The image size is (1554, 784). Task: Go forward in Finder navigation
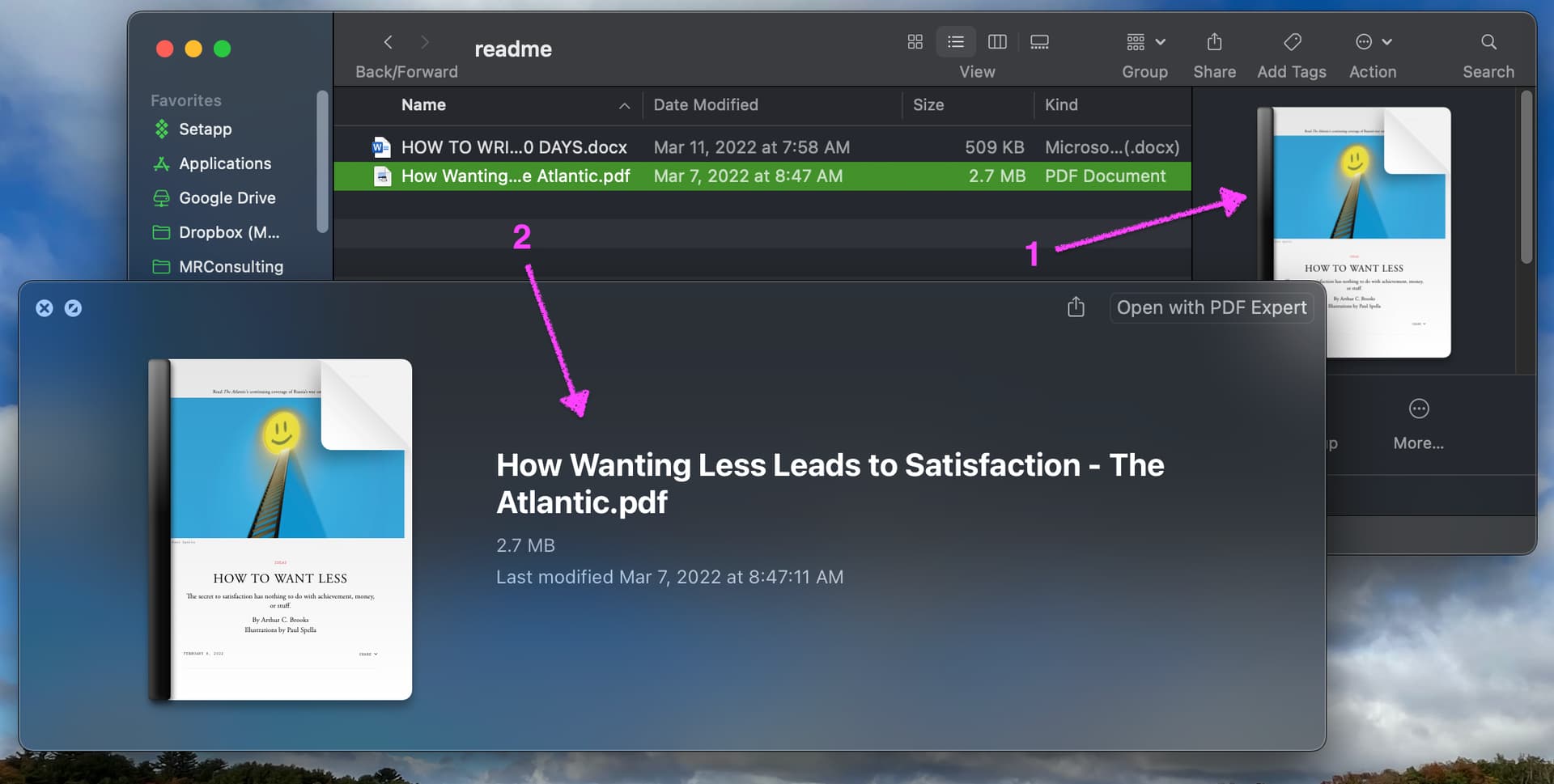click(x=424, y=42)
